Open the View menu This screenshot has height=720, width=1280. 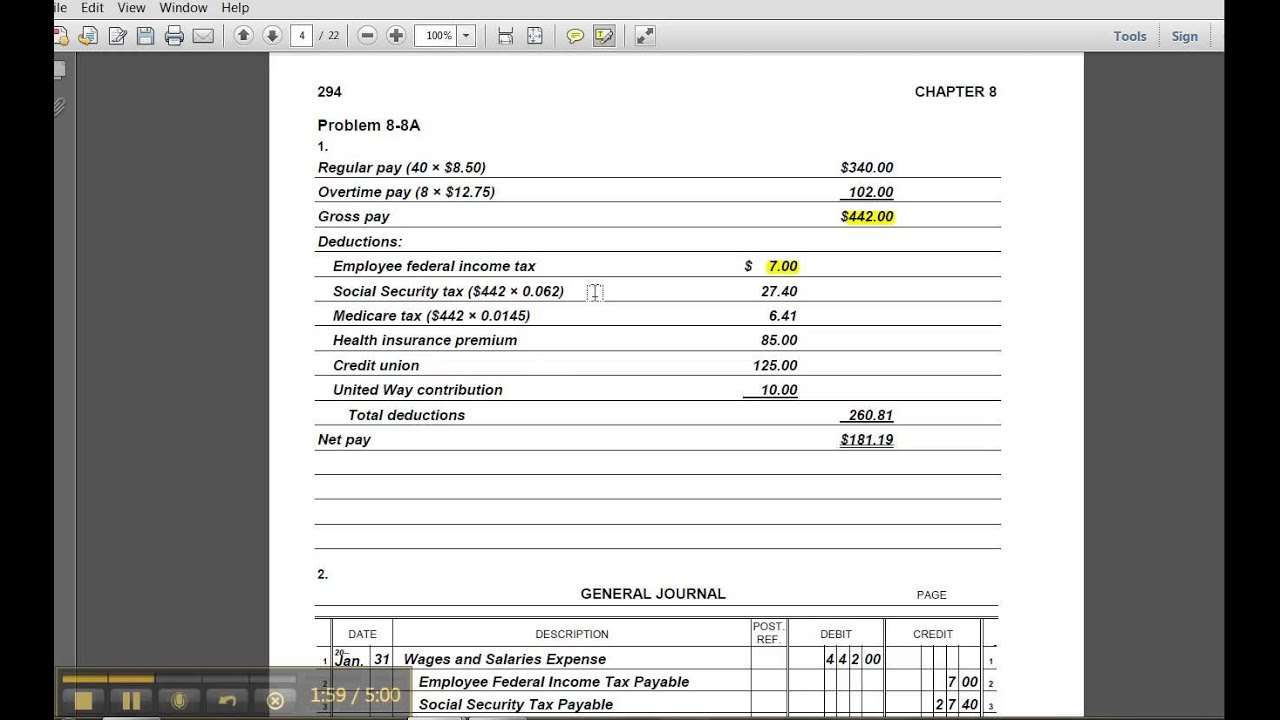pyautogui.click(x=131, y=8)
